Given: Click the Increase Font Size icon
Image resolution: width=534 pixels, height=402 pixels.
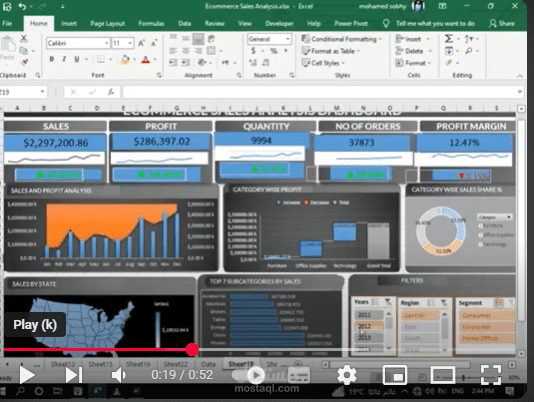Looking at the screenshot, I should tap(141, 43).
